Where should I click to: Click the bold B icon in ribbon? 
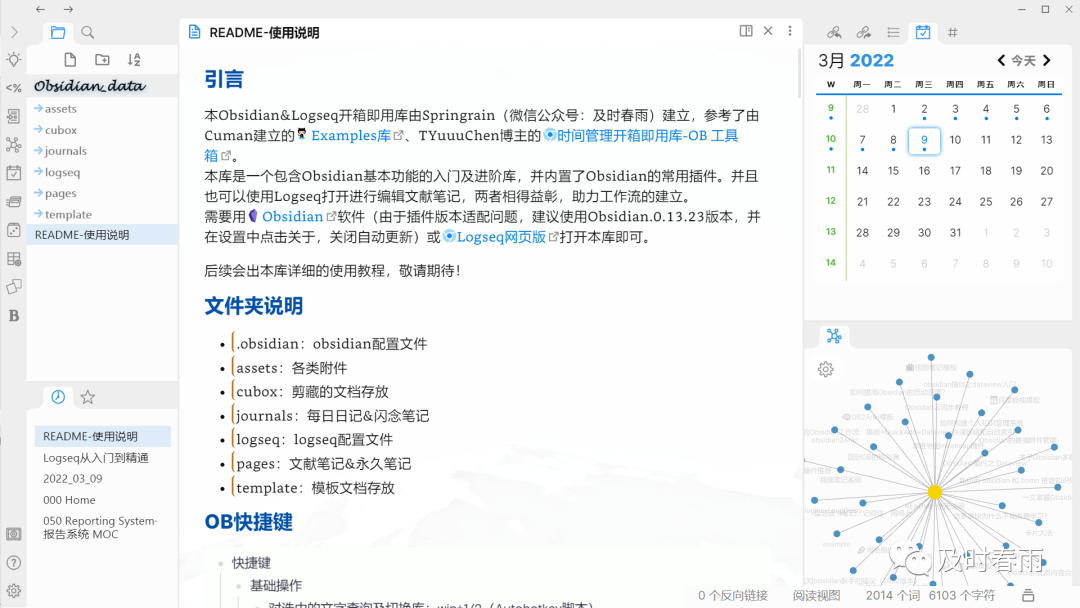point(14,315)
